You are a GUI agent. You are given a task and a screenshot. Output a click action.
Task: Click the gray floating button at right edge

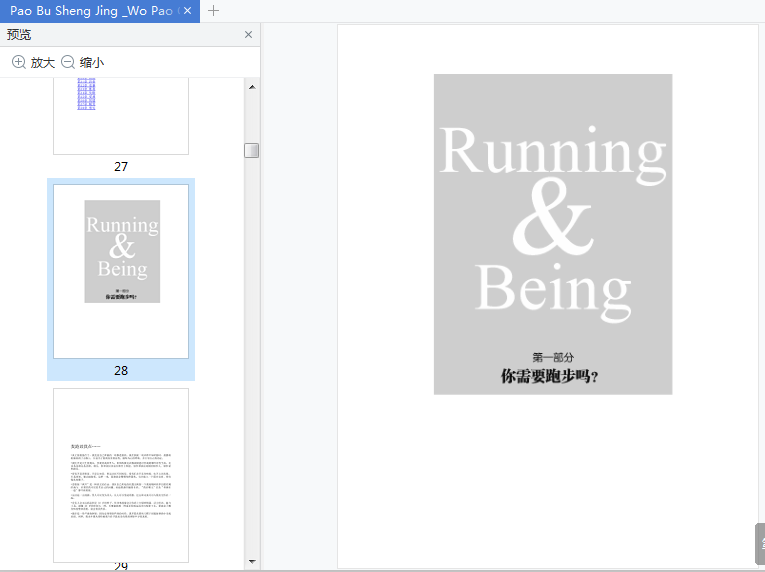[759, 543]
